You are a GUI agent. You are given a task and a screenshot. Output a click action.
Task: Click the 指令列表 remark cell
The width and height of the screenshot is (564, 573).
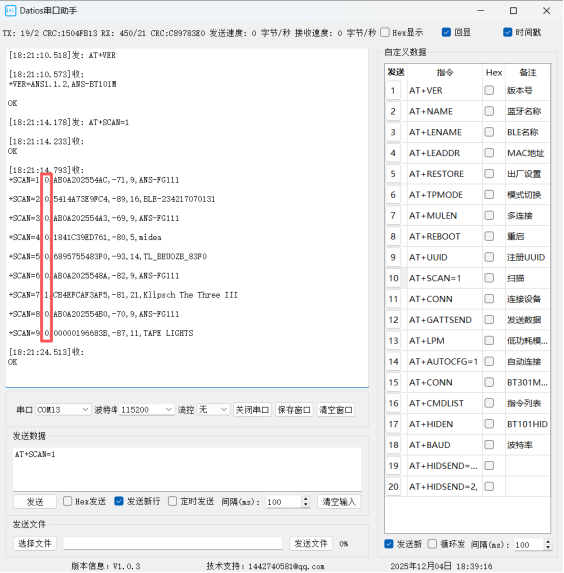(527, 403)
